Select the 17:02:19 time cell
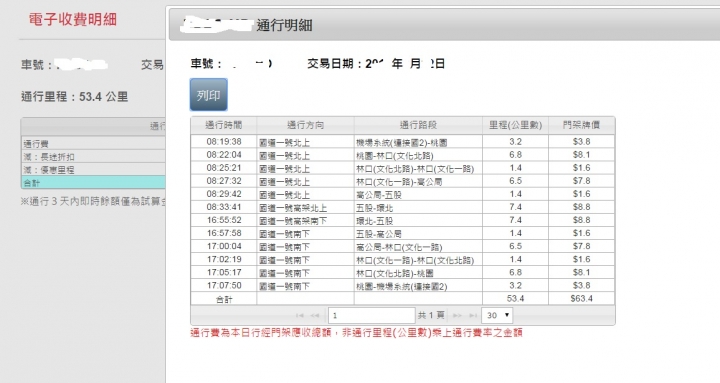 click(x=224, y=259)
